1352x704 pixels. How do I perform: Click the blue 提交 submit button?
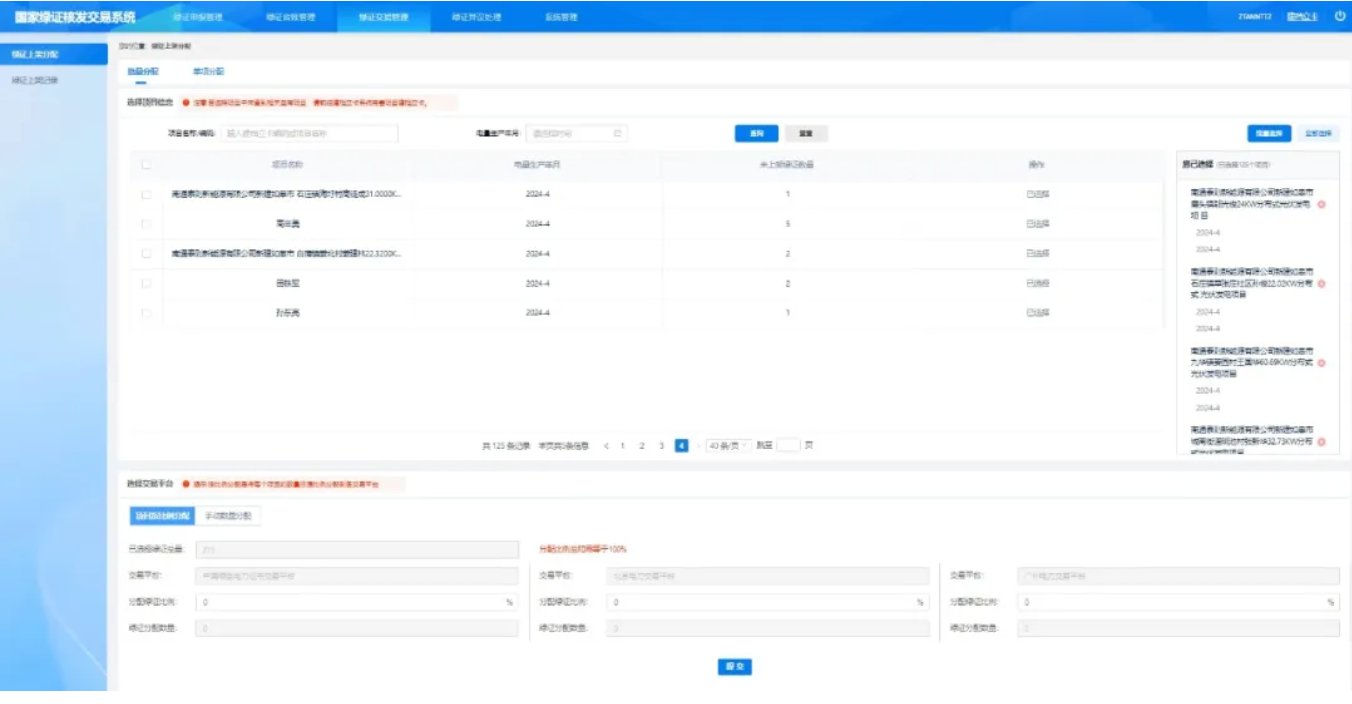[735, 667]
